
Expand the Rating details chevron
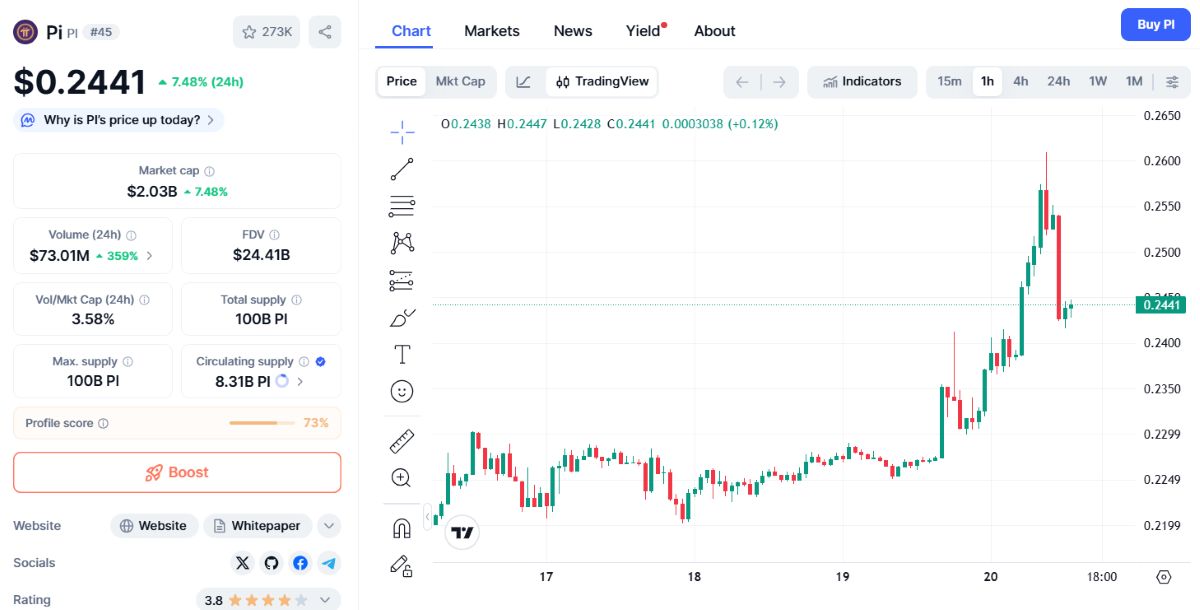pos(325,600)
